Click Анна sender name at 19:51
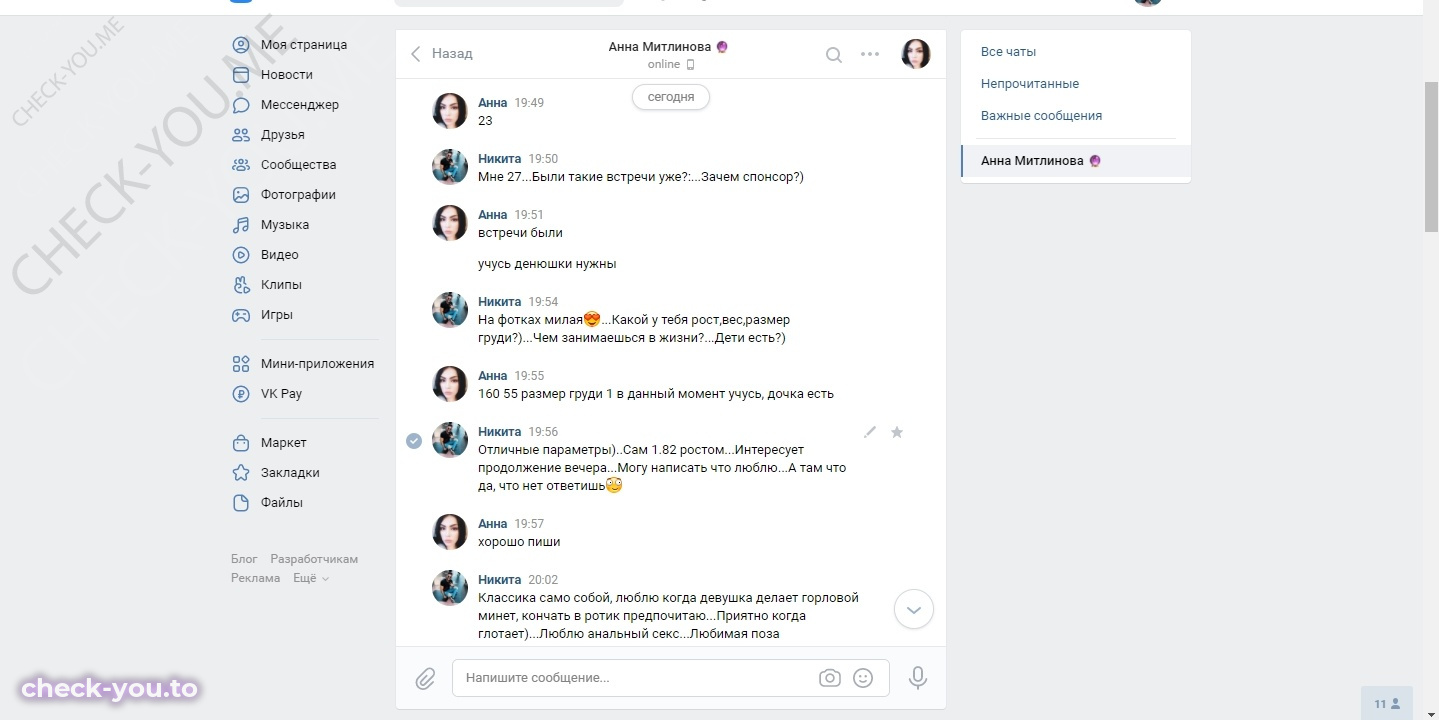Viewport: 1439px width, 720px height. 493,215
